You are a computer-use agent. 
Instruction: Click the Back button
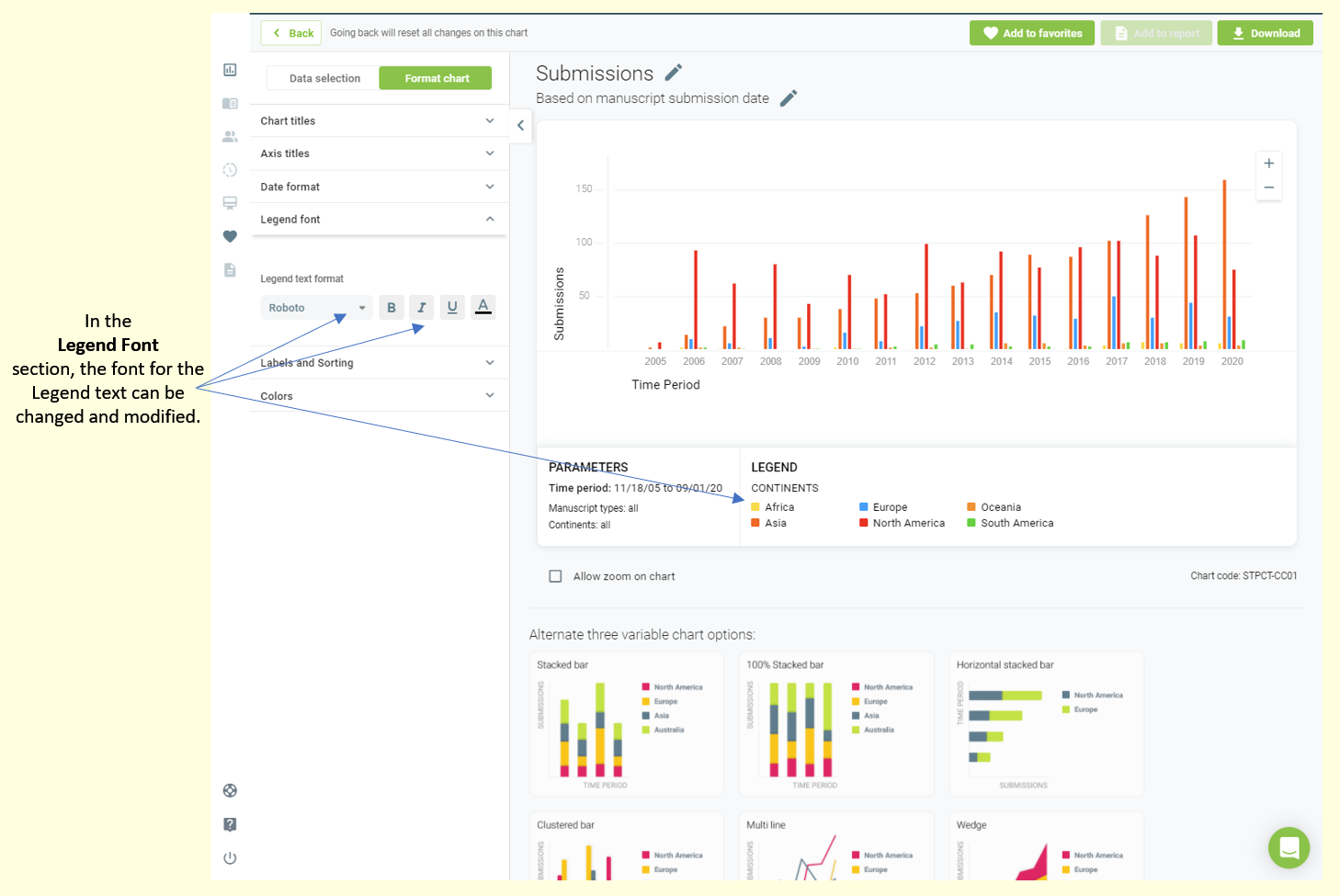click(292, 33)
